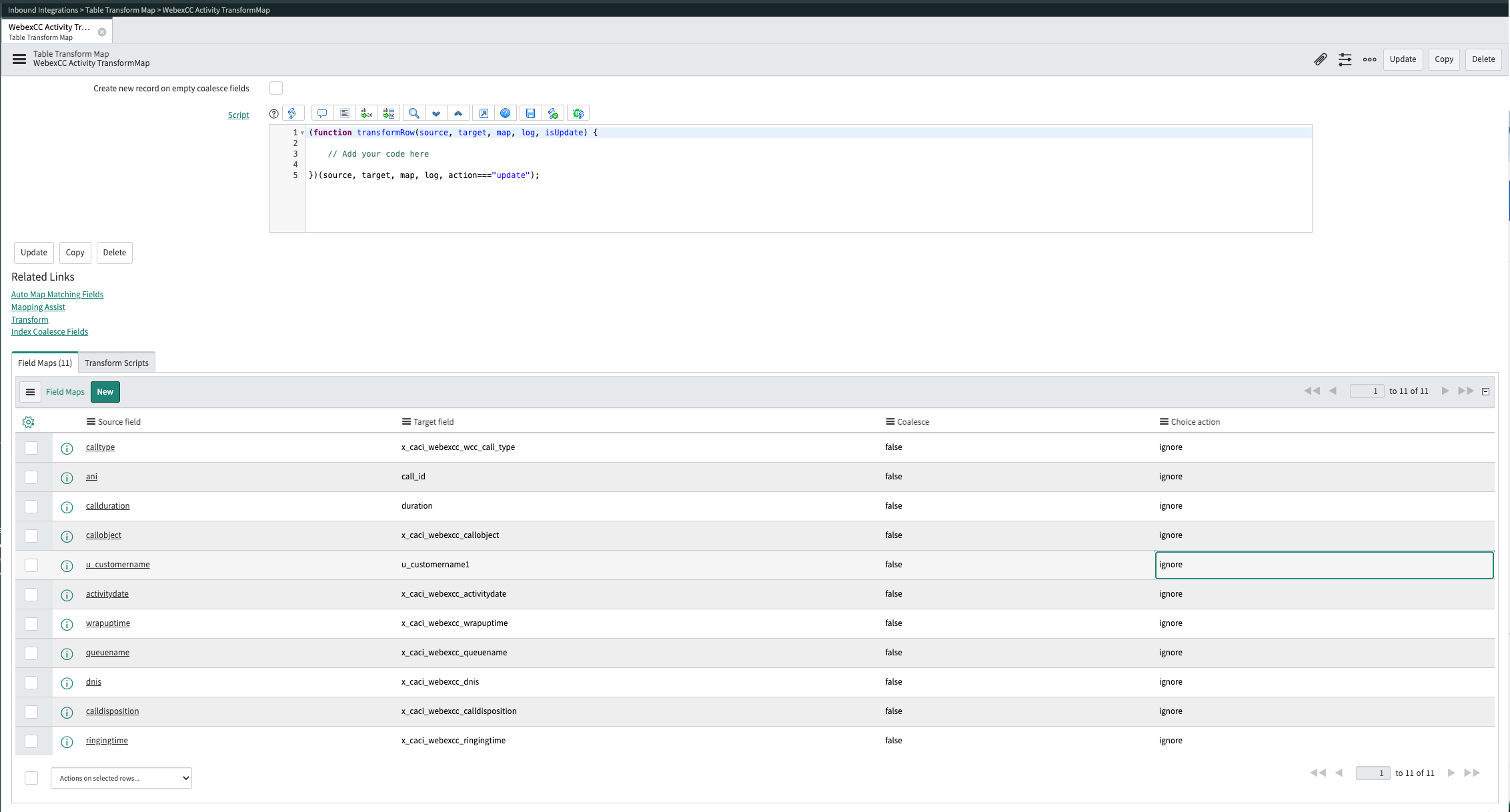Open Choice action column menu

1164,421
